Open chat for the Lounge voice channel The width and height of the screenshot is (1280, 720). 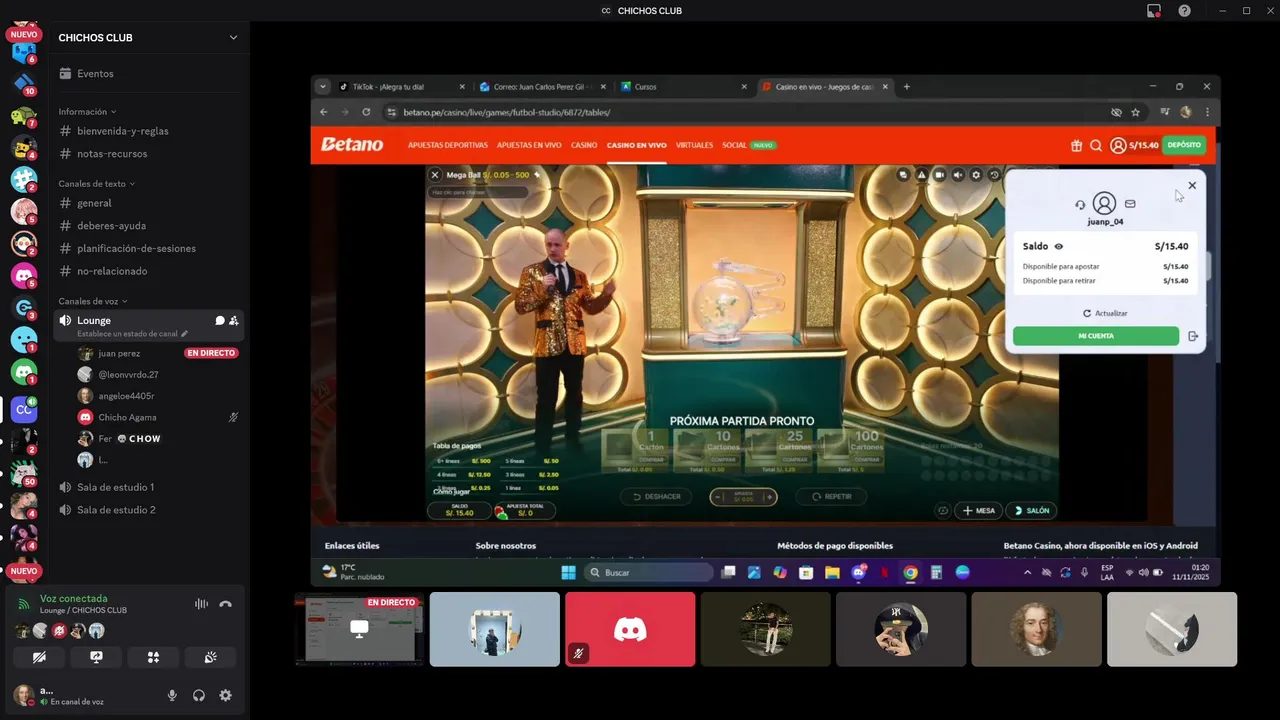click(x=220, y=321)
